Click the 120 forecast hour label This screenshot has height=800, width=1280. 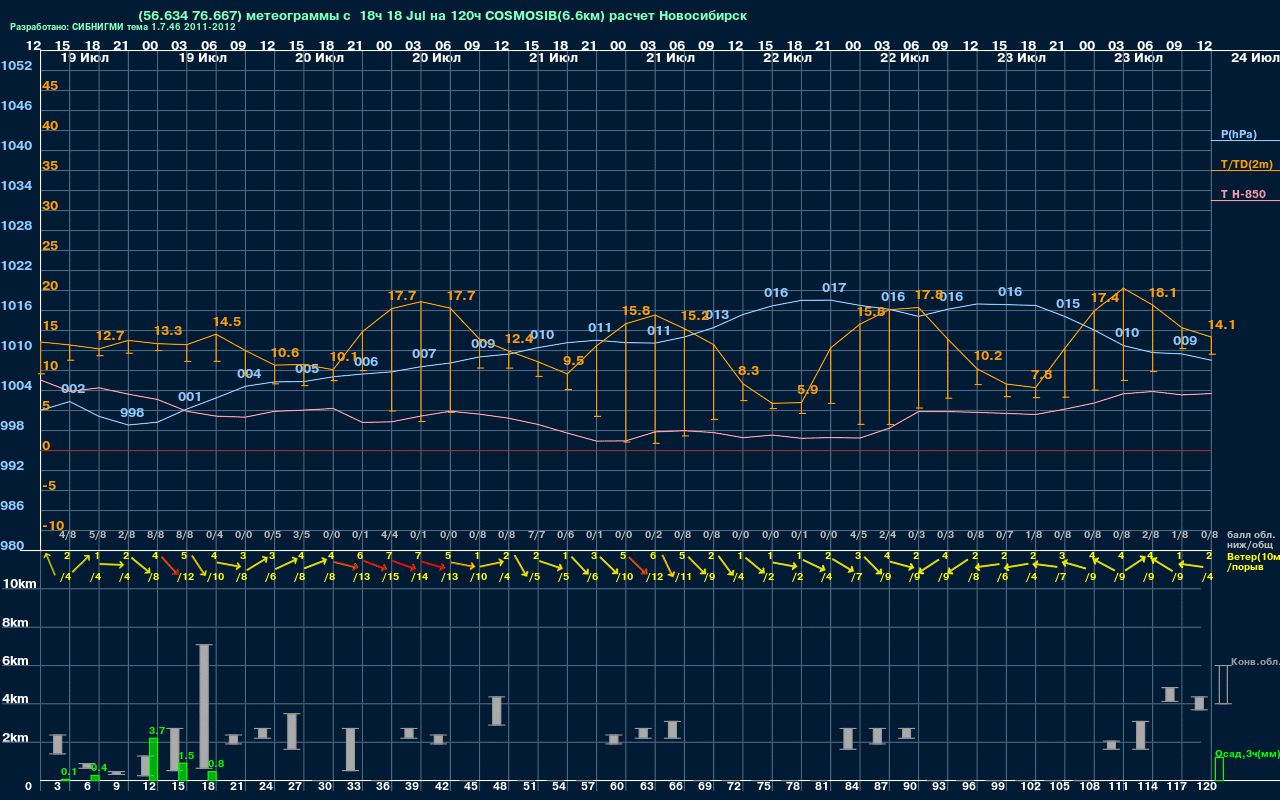tap(1207, 788)
